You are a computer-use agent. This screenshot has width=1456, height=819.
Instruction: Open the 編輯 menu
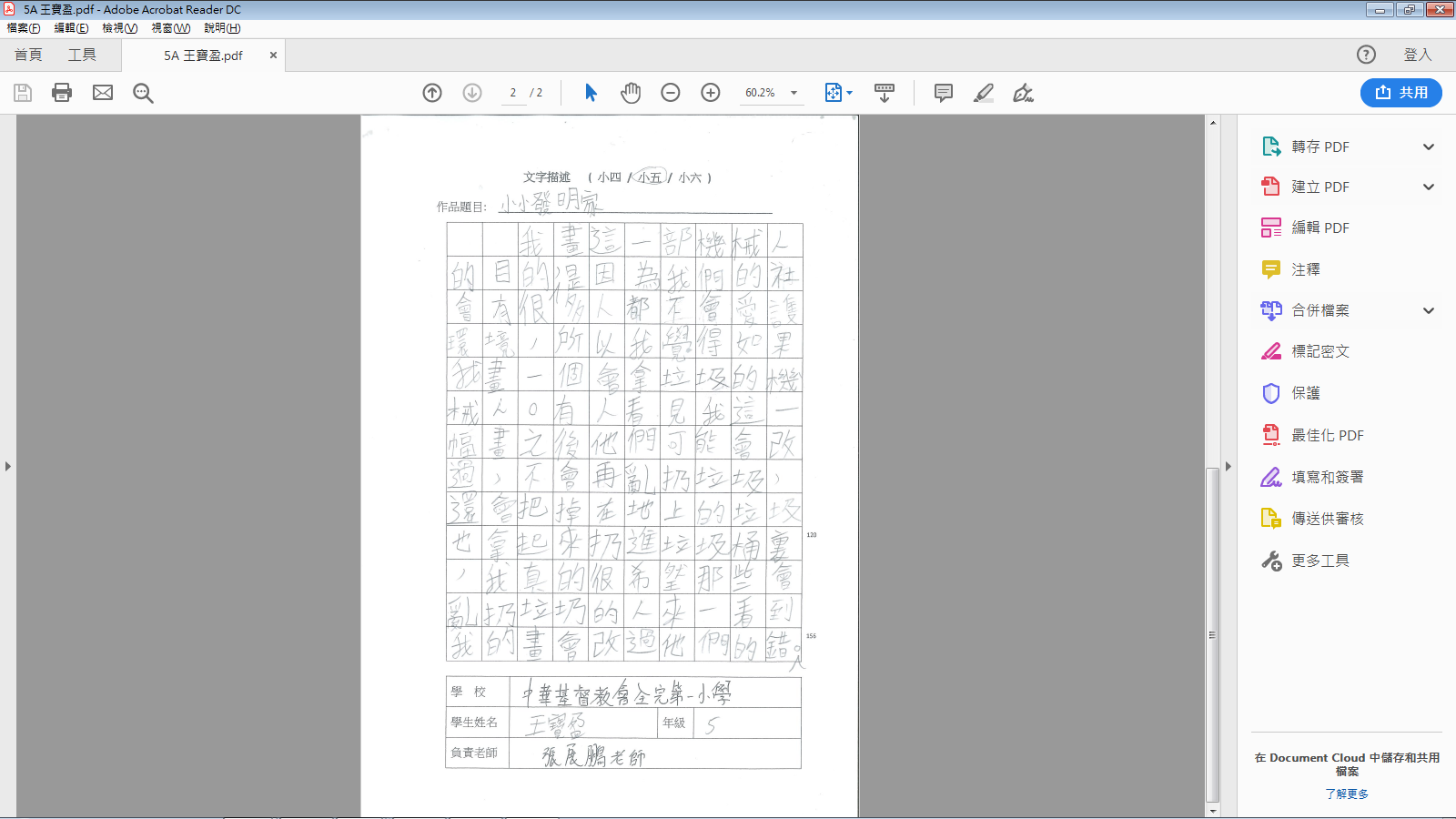71,28
